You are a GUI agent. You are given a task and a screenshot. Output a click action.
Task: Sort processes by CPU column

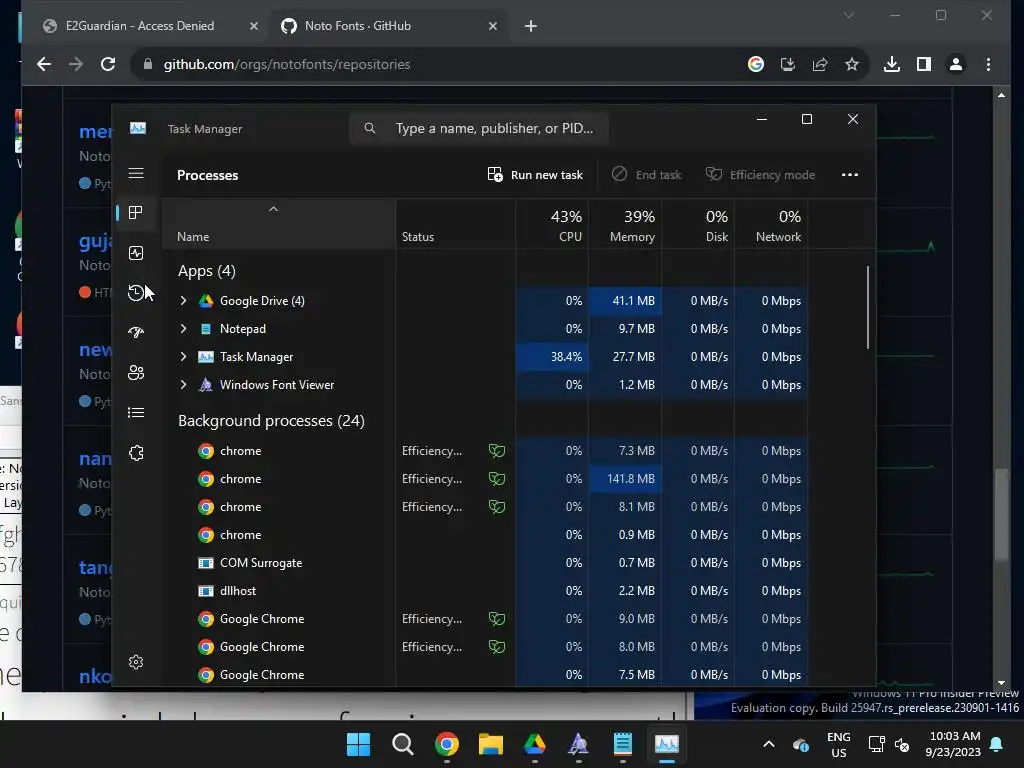pyautogui.click(x=552, y=224)
